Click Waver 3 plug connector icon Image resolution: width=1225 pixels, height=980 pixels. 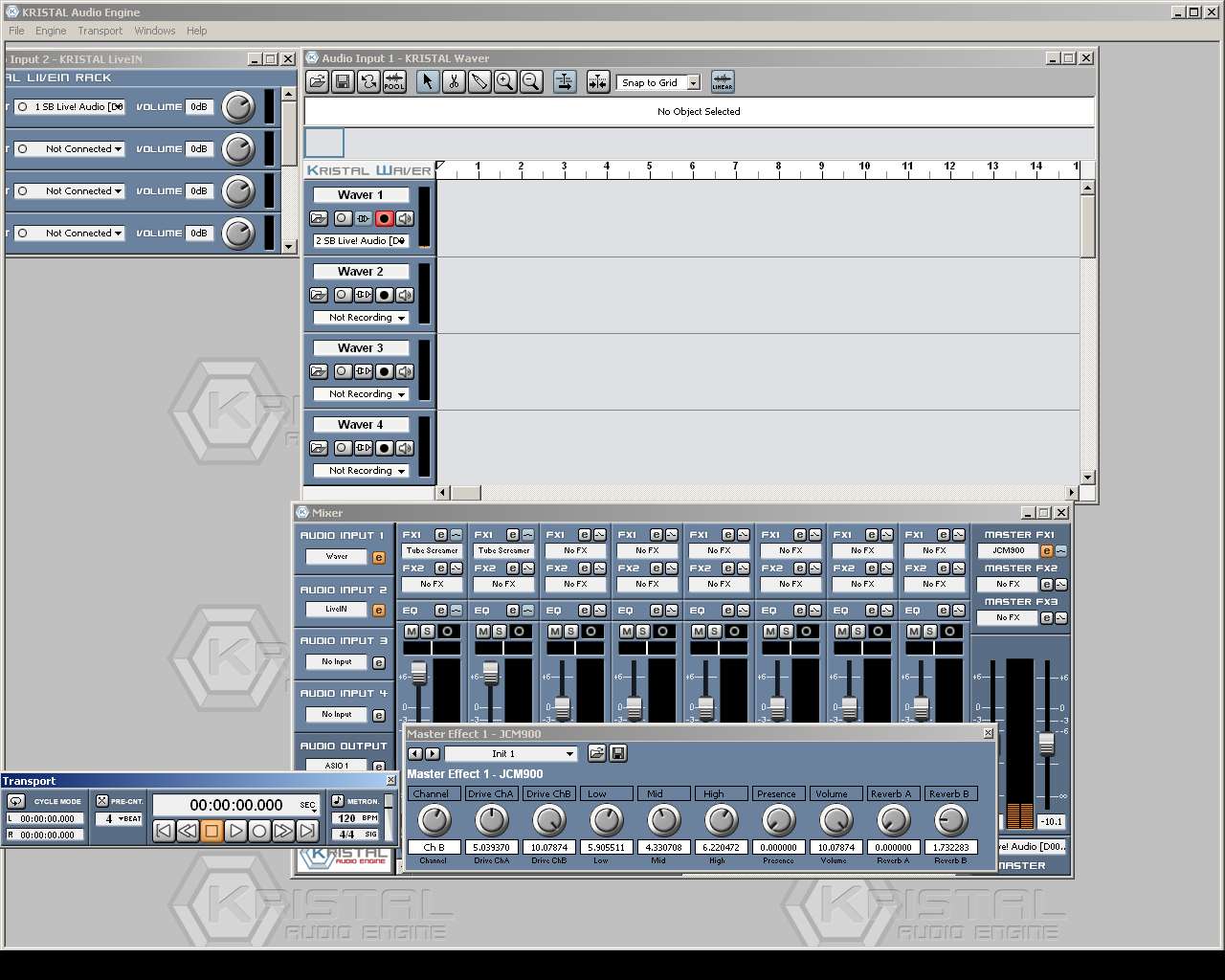point(364,371)
